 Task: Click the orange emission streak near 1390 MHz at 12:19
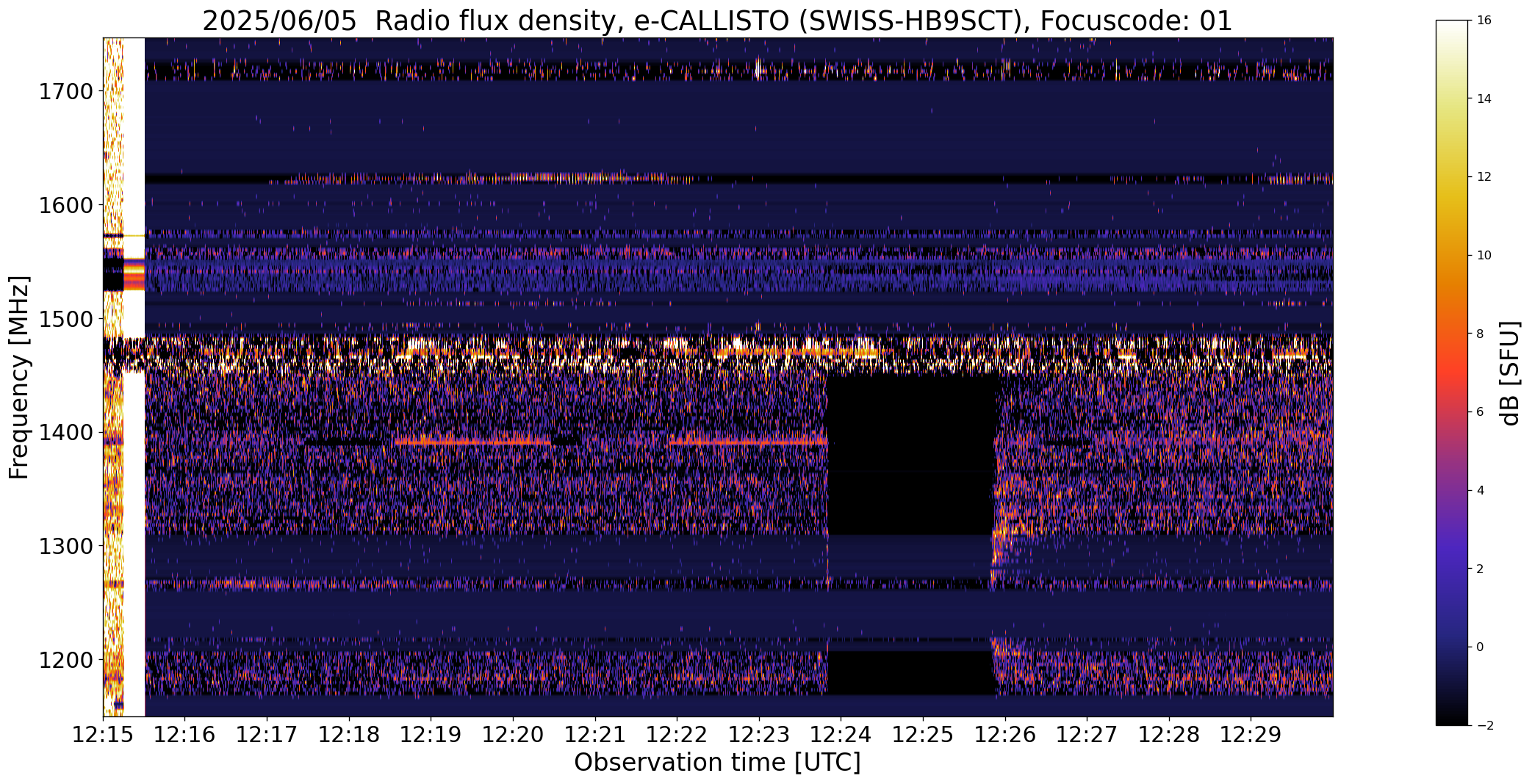(x=473, y=442)
